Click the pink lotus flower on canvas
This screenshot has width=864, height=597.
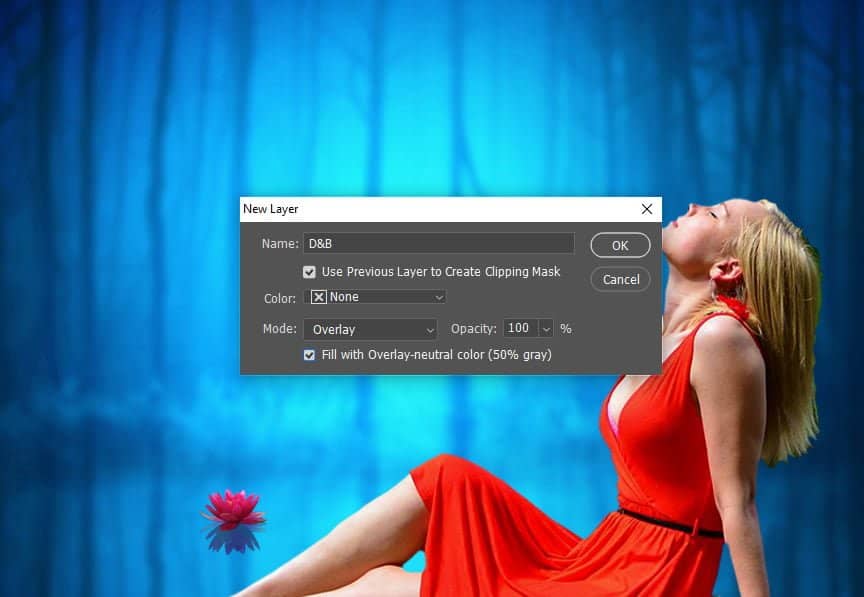click(234, 508)
